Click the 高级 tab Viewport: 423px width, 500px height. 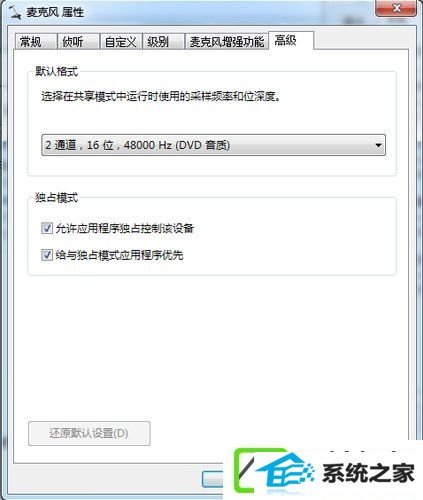tap(291, 40)
